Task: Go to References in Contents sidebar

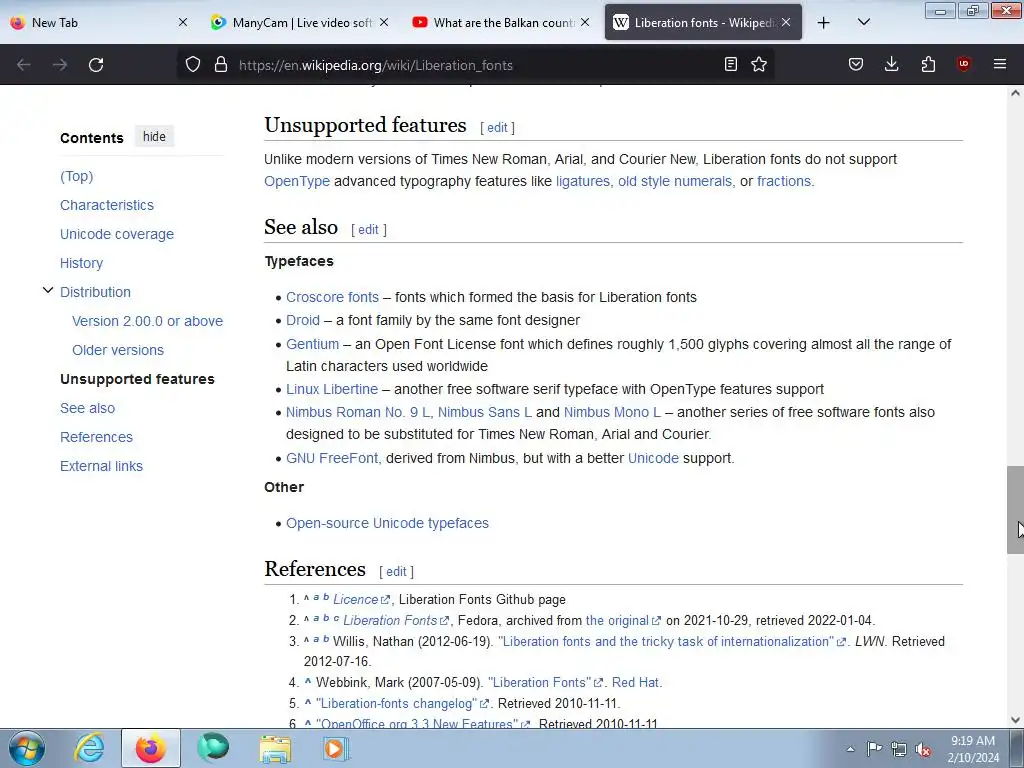Action: (96, 437)
